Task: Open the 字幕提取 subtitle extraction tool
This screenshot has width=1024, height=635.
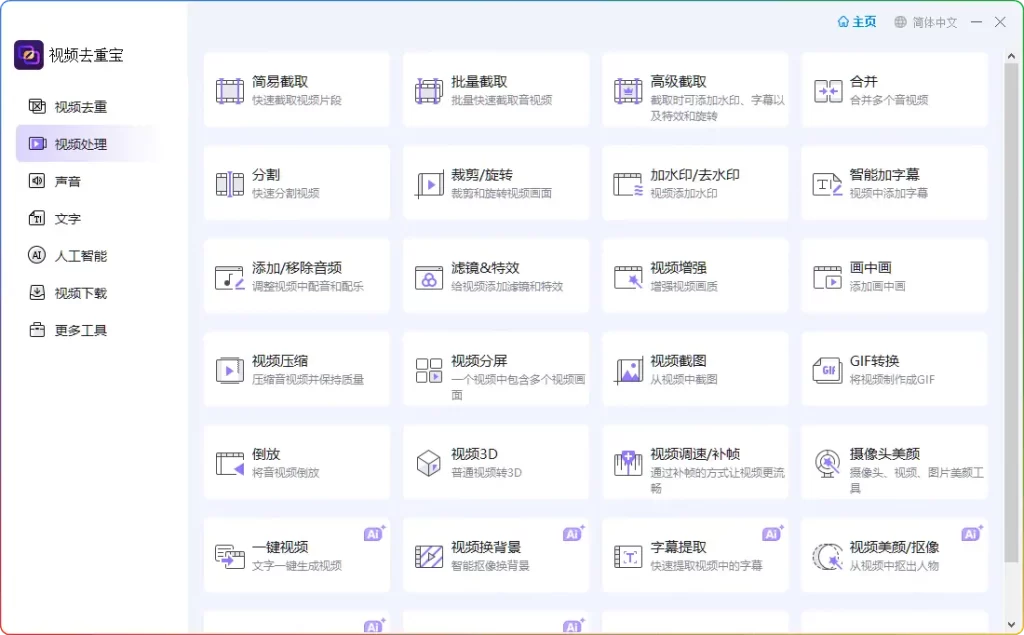Action: tap(694, 555)
